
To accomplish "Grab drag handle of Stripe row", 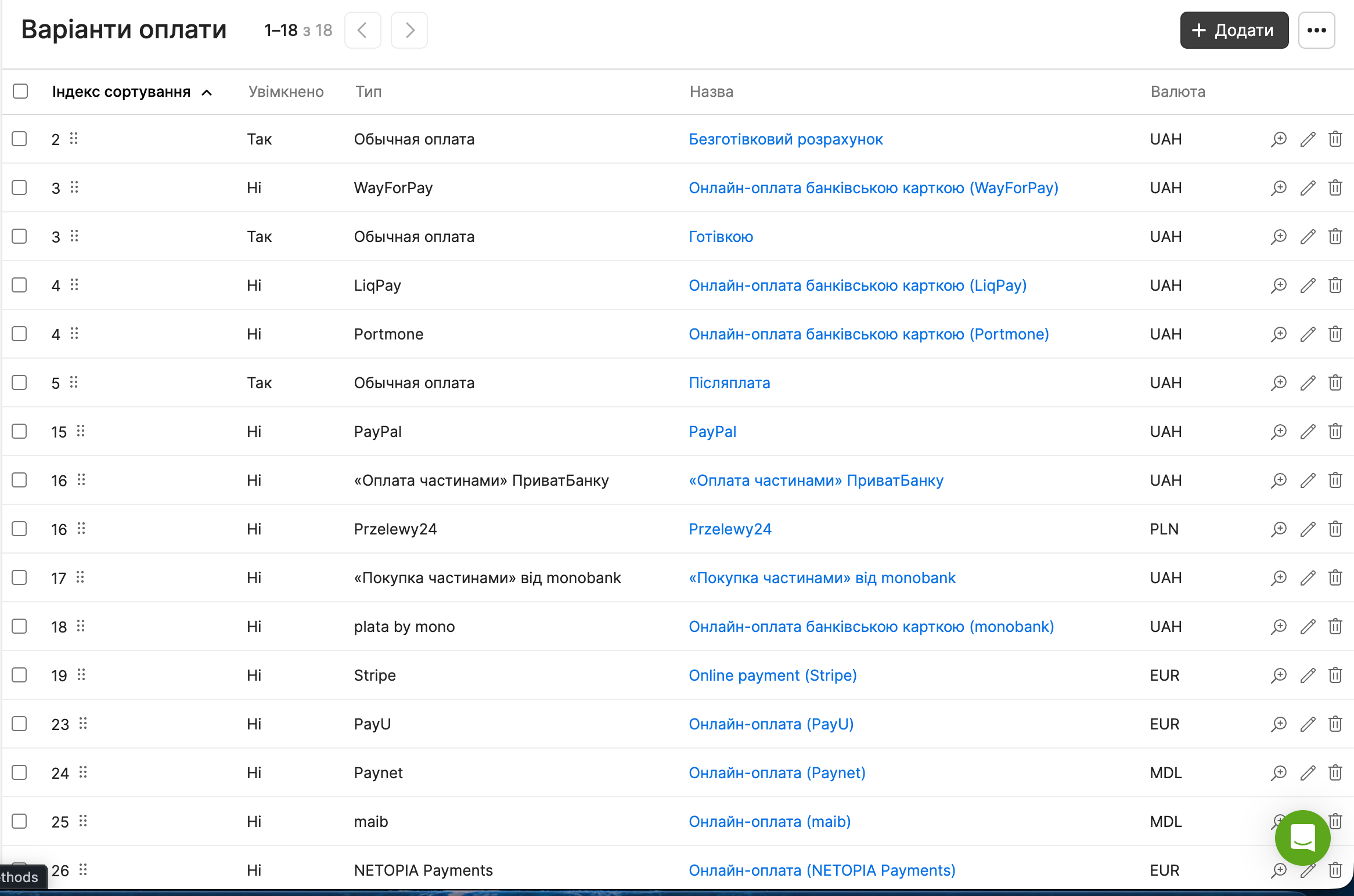I will click(x=81, y=675).
